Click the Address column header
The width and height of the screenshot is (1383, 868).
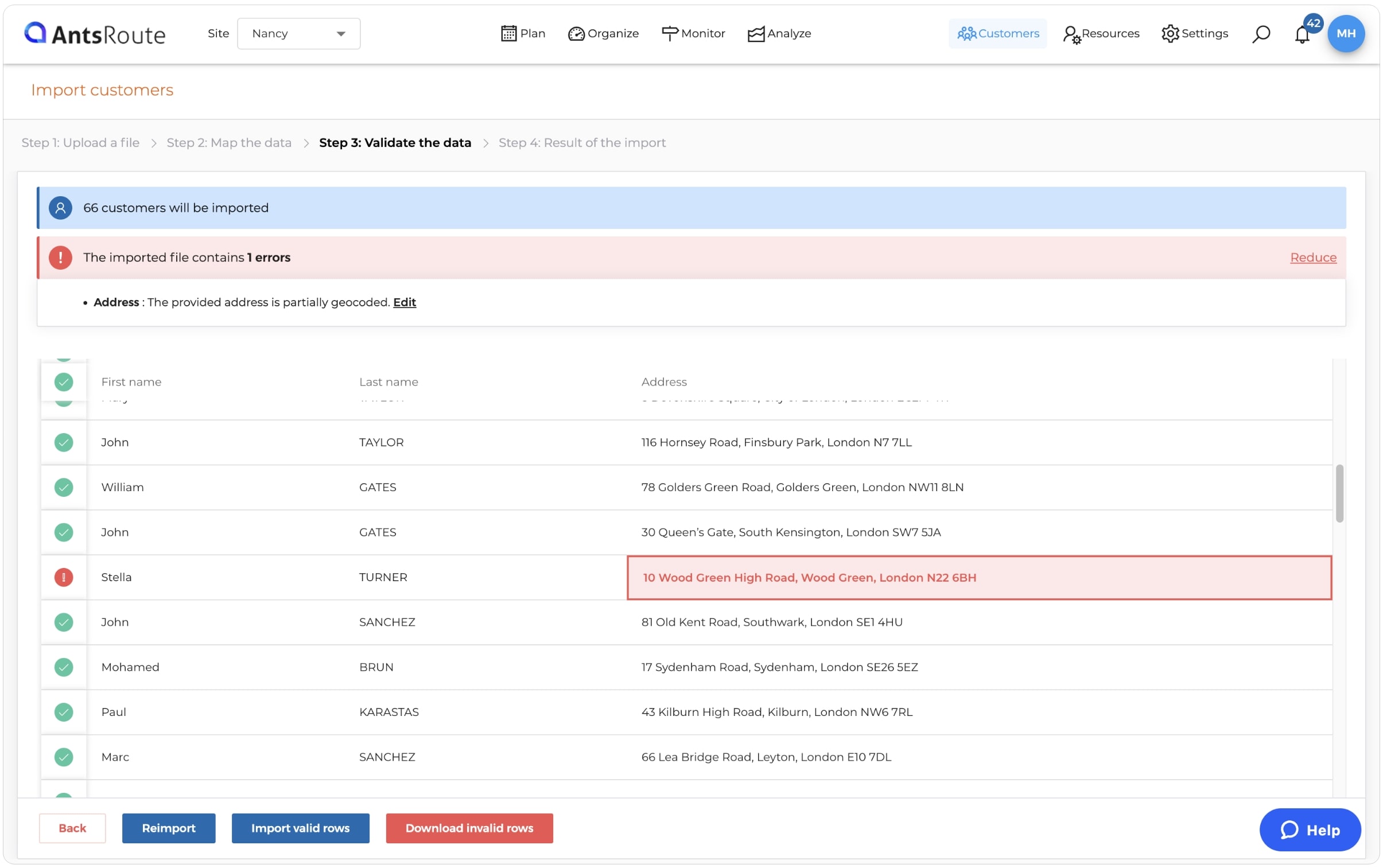pos(663,382)
